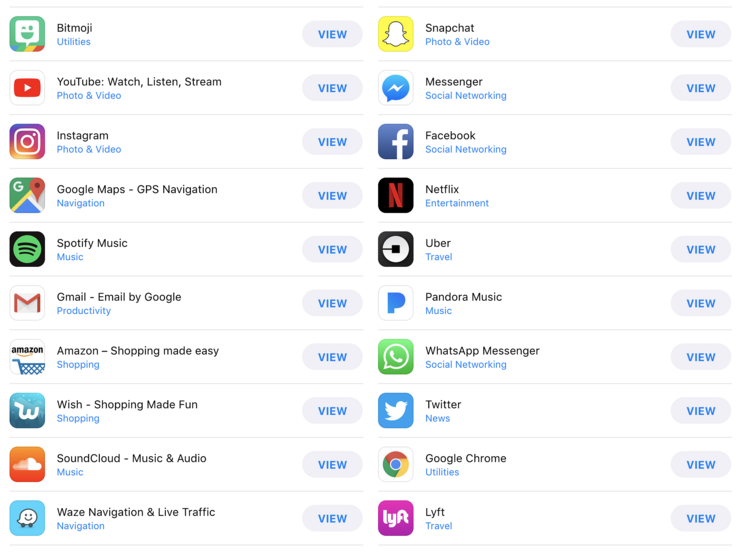Open the Spotify Music icon

click(x=27, y=249)
